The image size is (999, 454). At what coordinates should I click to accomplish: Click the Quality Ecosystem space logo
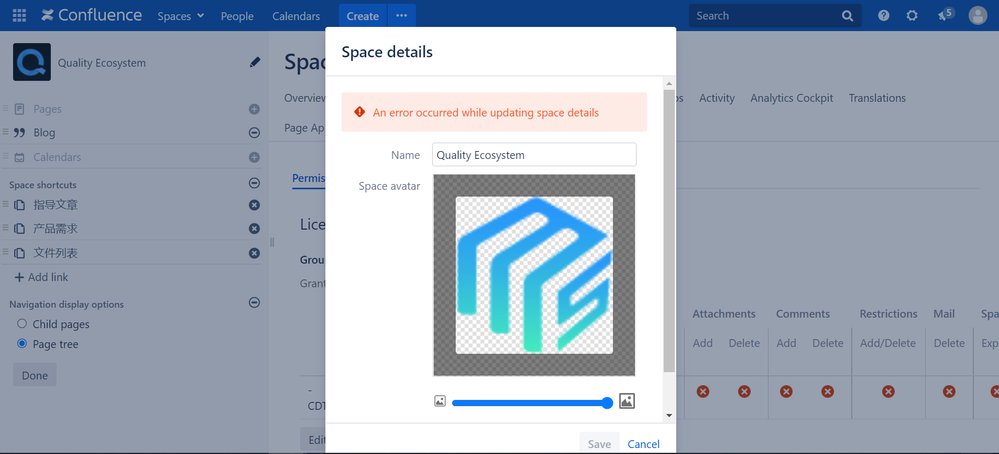pos(32,62)
